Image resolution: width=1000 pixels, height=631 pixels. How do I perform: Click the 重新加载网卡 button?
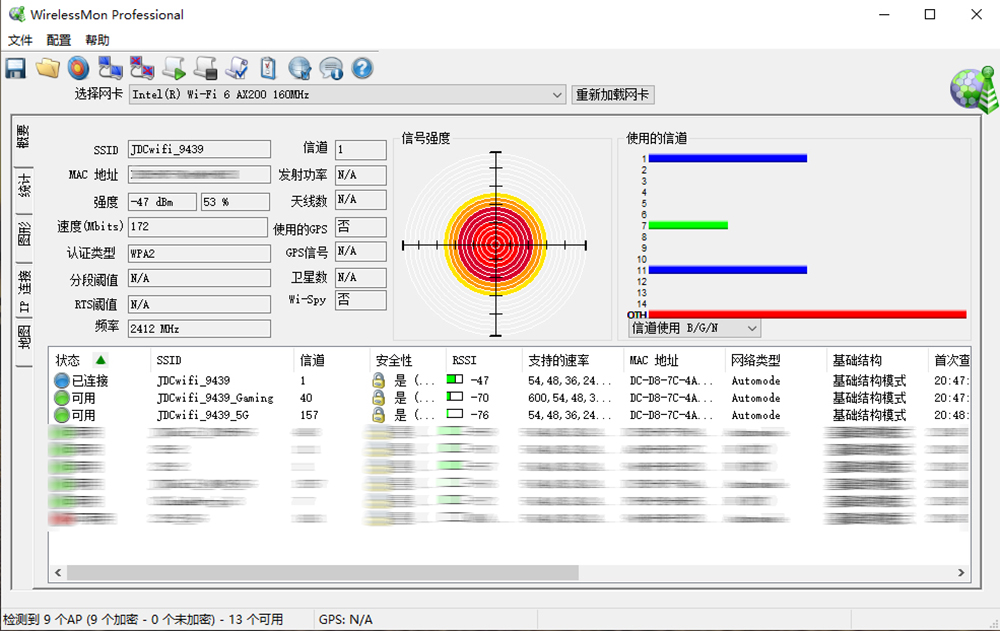611,95
